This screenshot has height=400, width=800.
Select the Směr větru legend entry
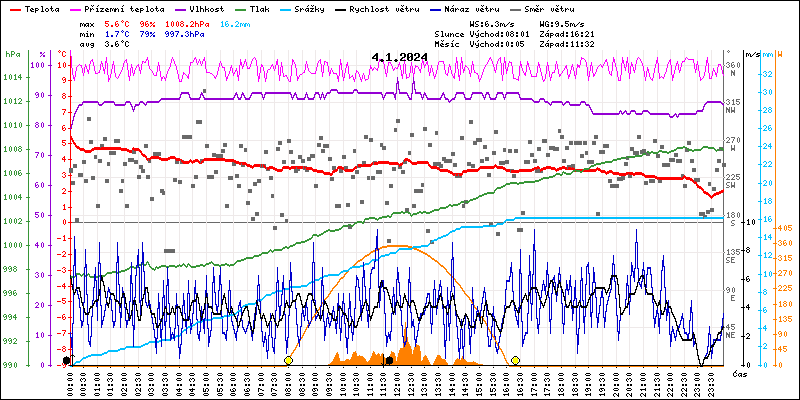pos(544,8)
